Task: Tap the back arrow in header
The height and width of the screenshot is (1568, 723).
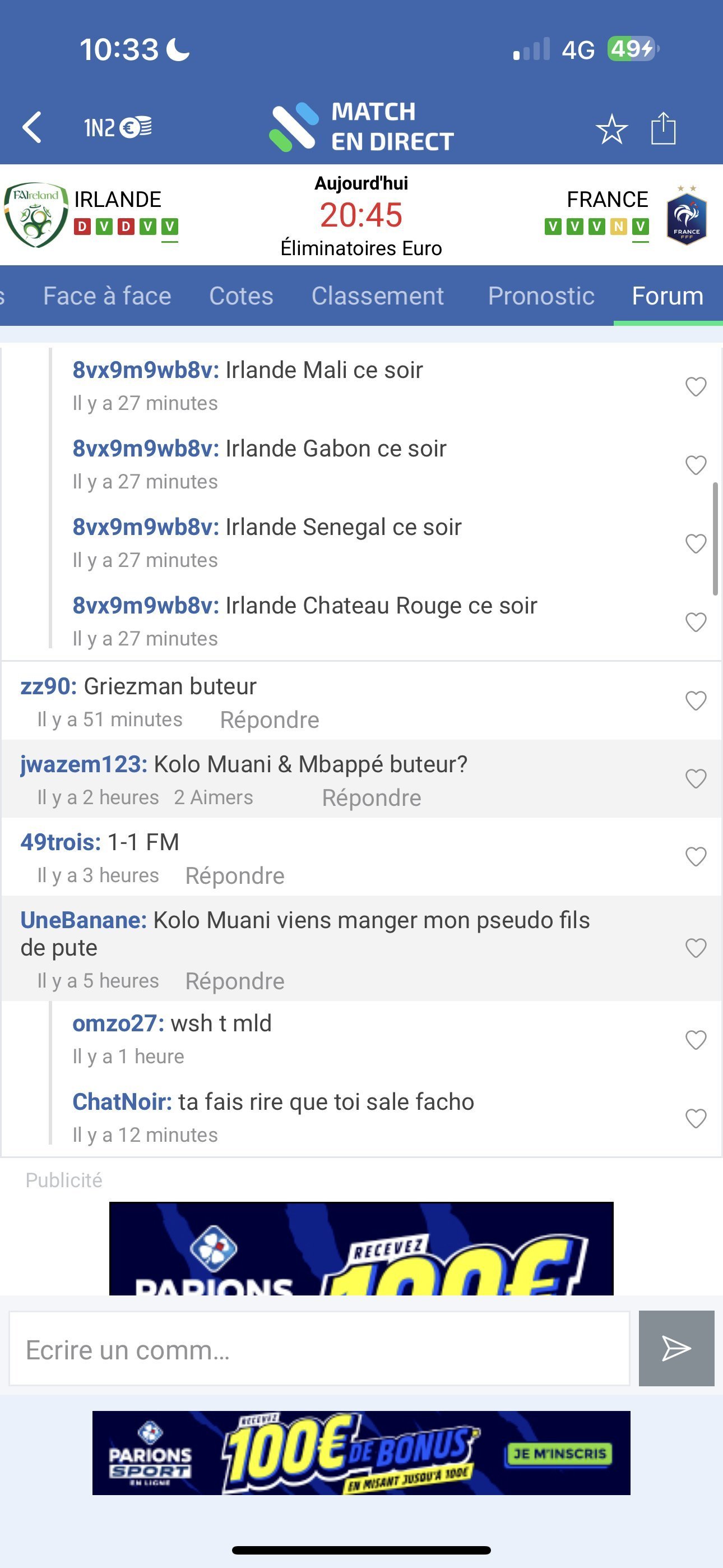Action: [x=31, y=127]
